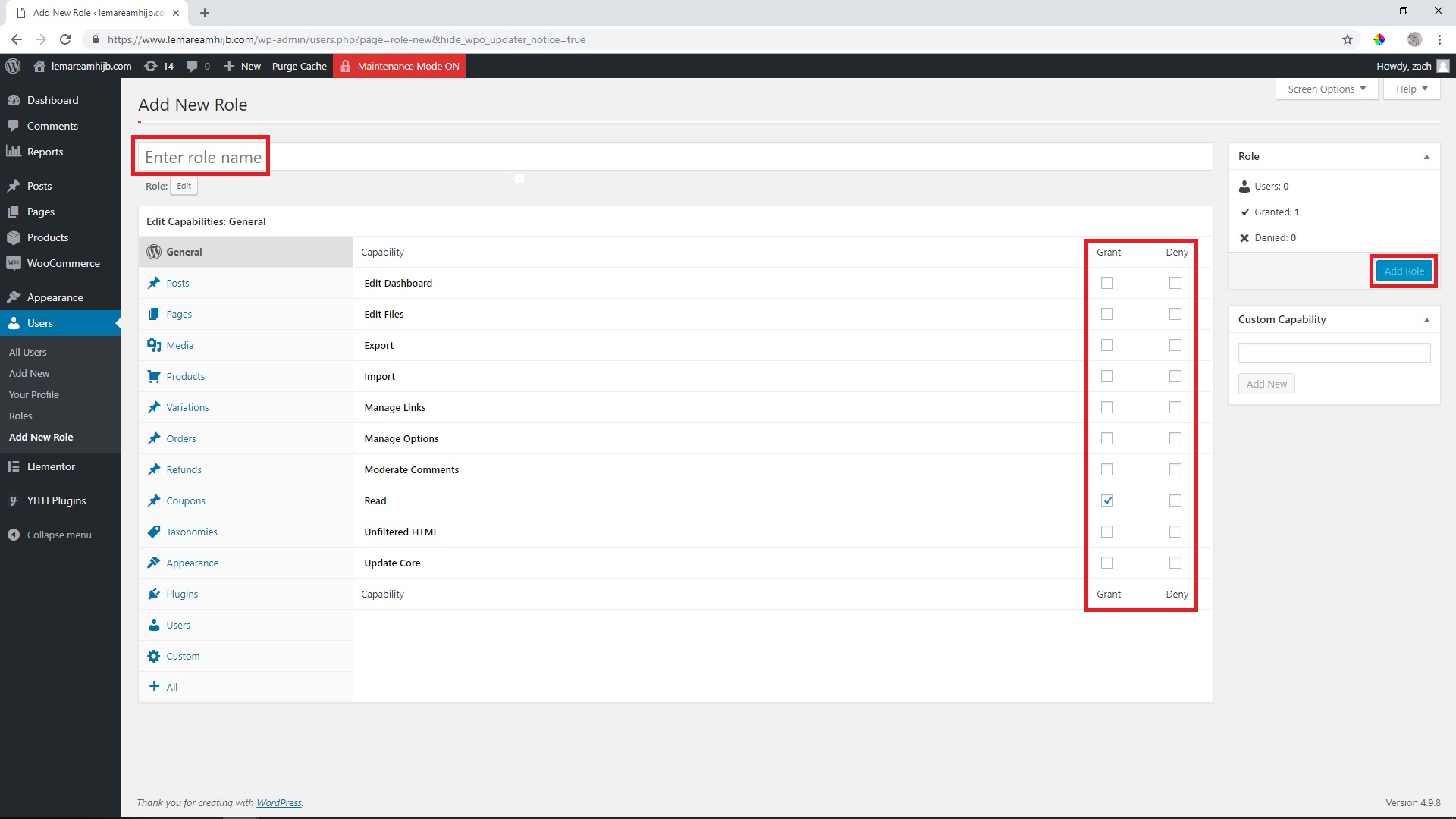Open the WordPress link in the footer
Screen dimensions: 1456x819
point(278,802)
